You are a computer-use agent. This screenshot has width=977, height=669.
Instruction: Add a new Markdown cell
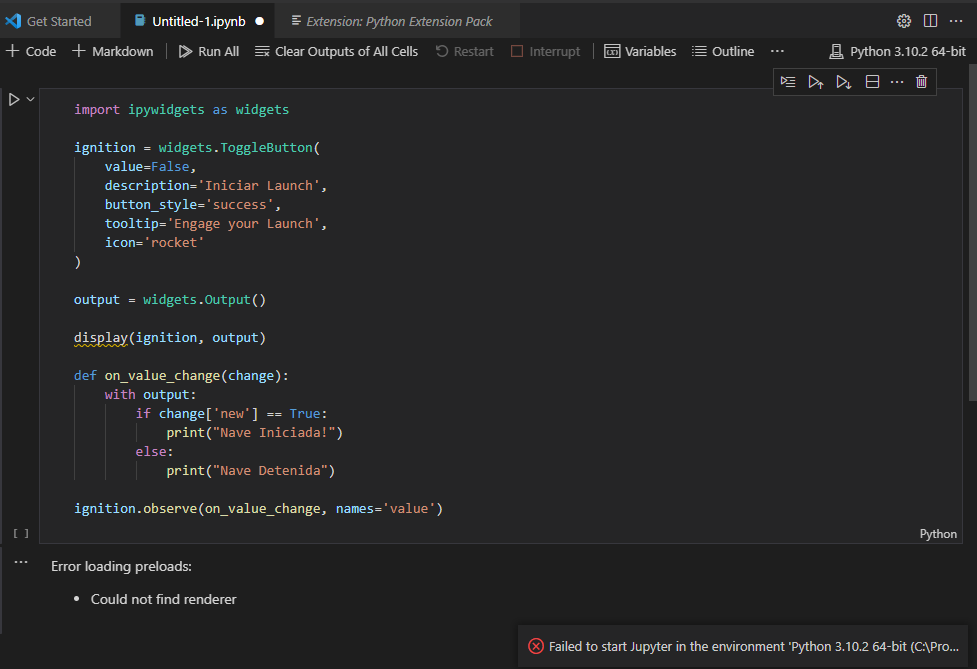click(x=113, y=51)
